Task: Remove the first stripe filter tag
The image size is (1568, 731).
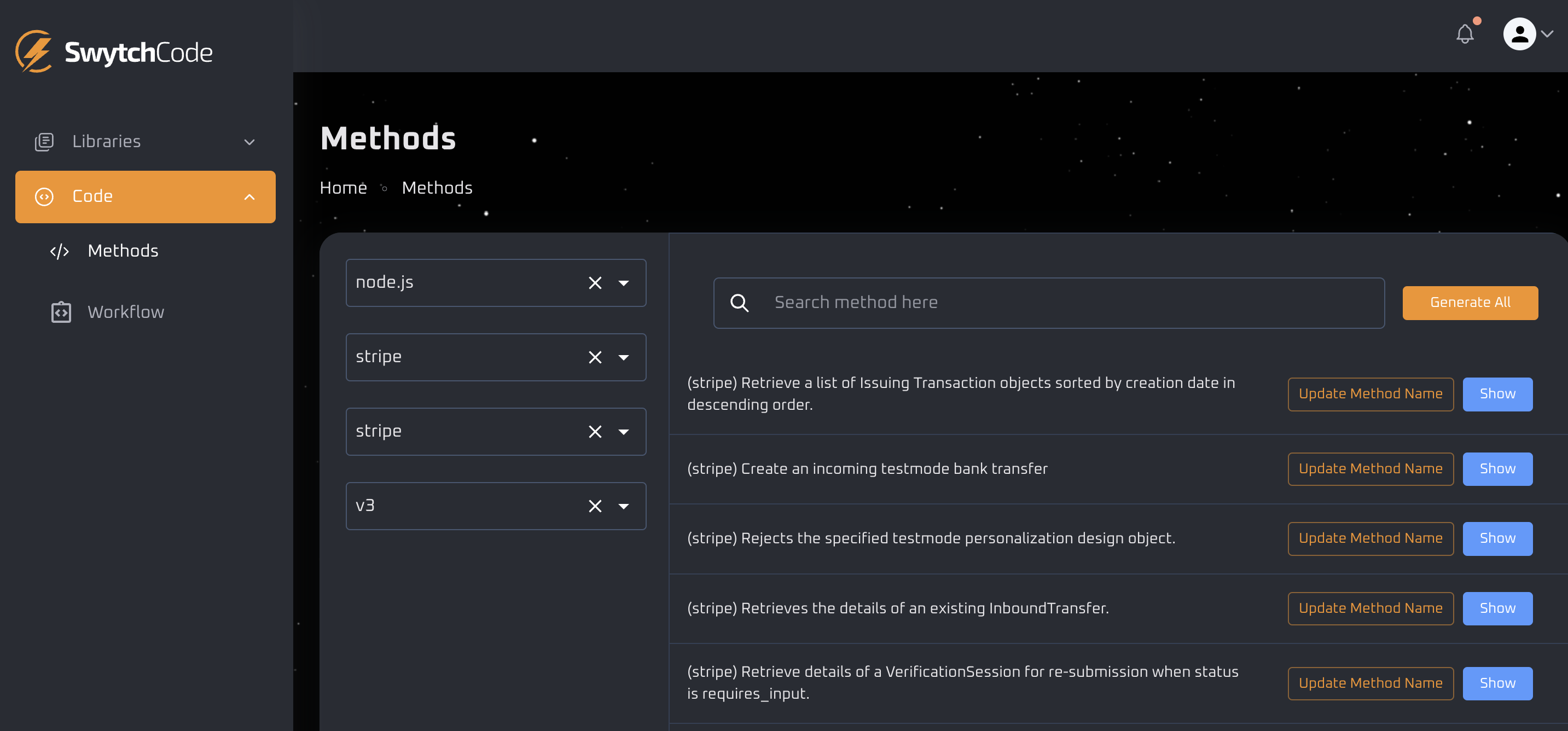Action: pyautogui.click(x=593, y=357)
